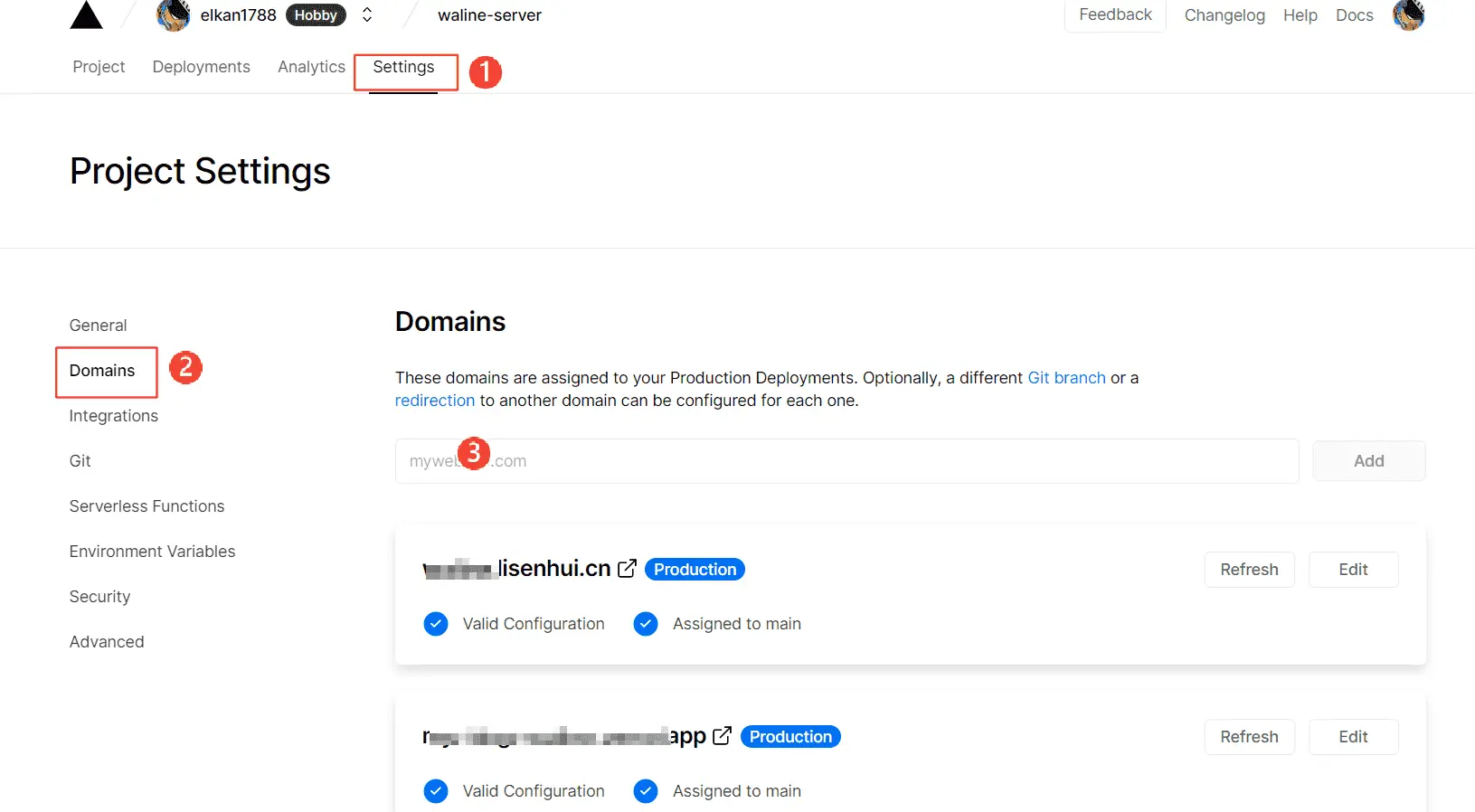Expand the team scope switcher chevrons
The image size is (1475, 812).
tap(367, 15)
